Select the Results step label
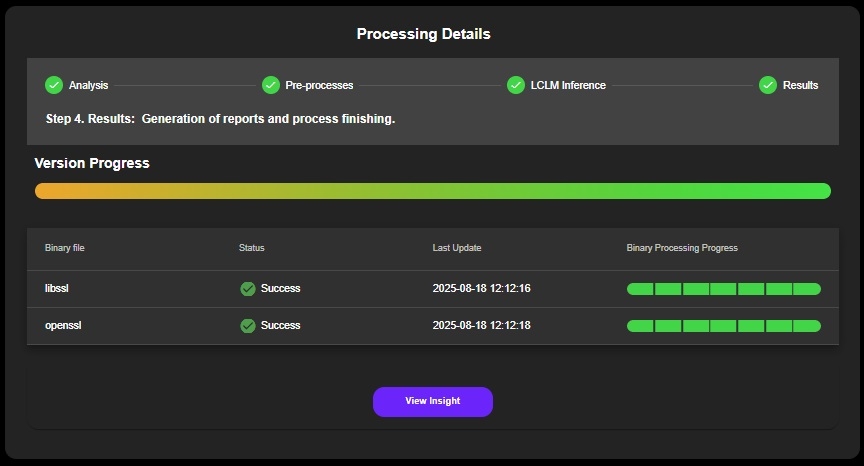864x466 pixels. (x=800, y=85)
